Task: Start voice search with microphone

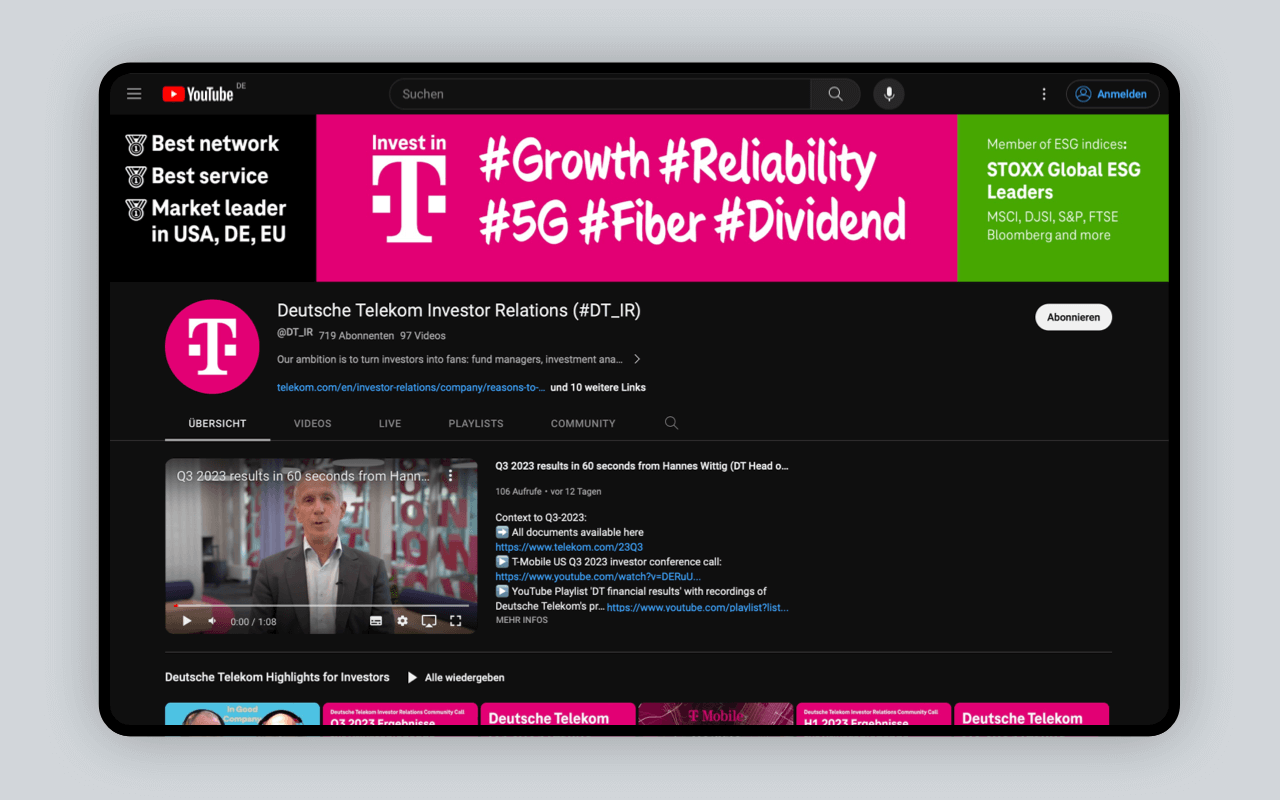Action: (x=889, y=94)
